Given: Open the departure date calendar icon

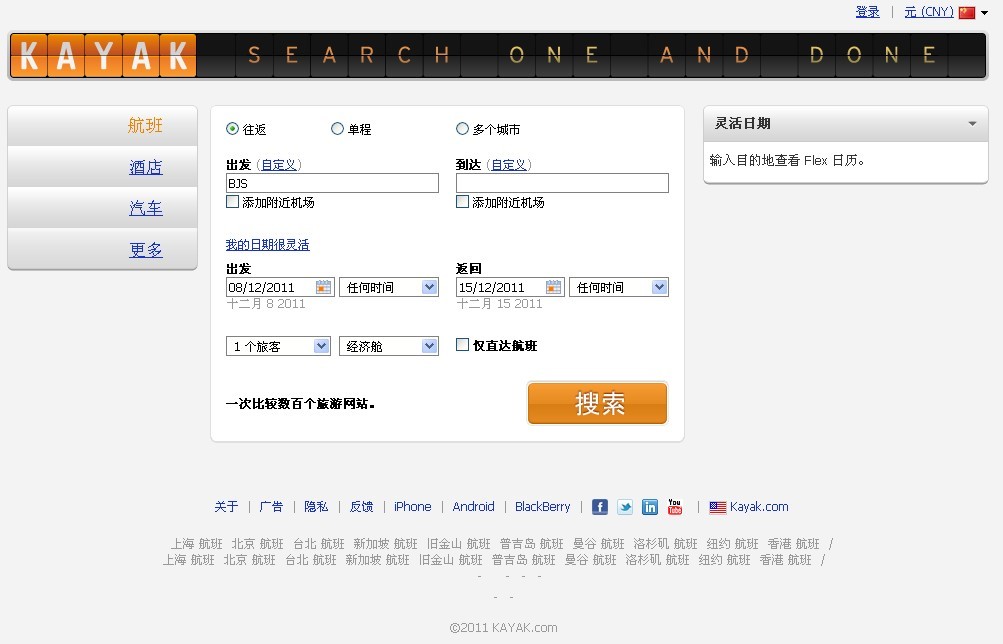Looking at the screenshot, I should pyautogui.click(x=324, y=287).
